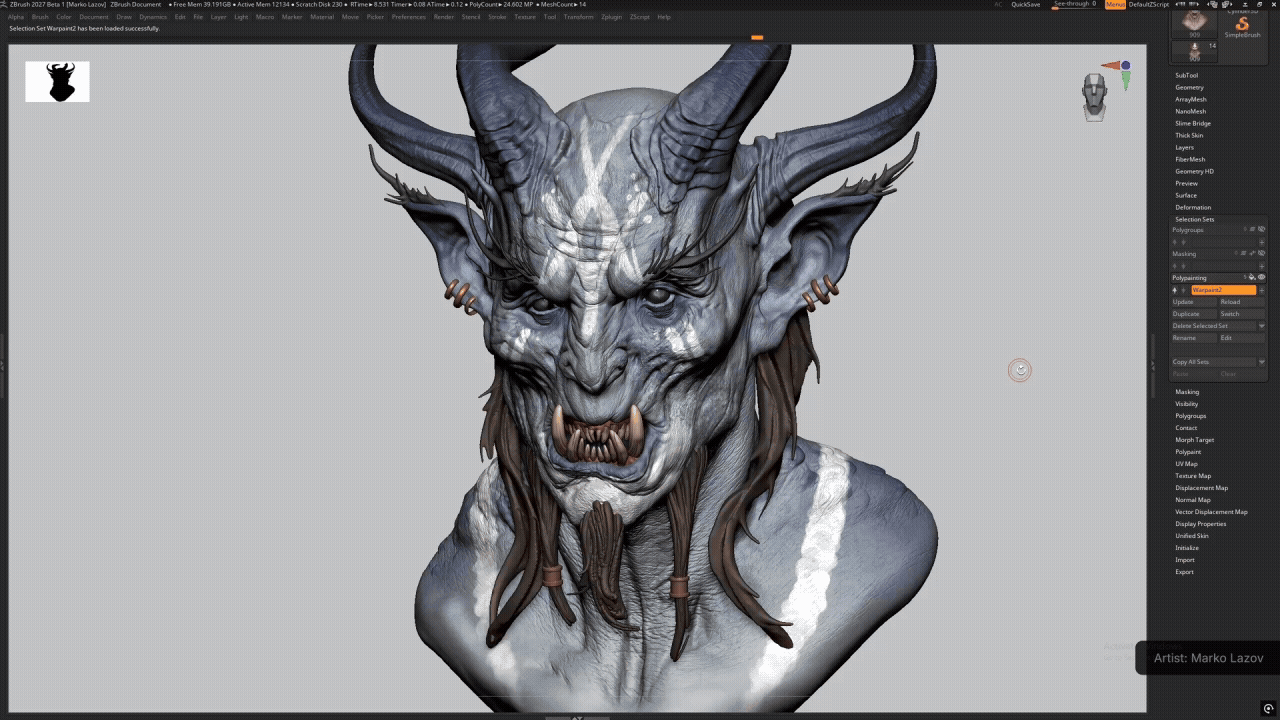The height and width of the screenshot is (720, 1280).
Task: Toggle the Polygroups eye visibility icon
Action: [1261, 229]
